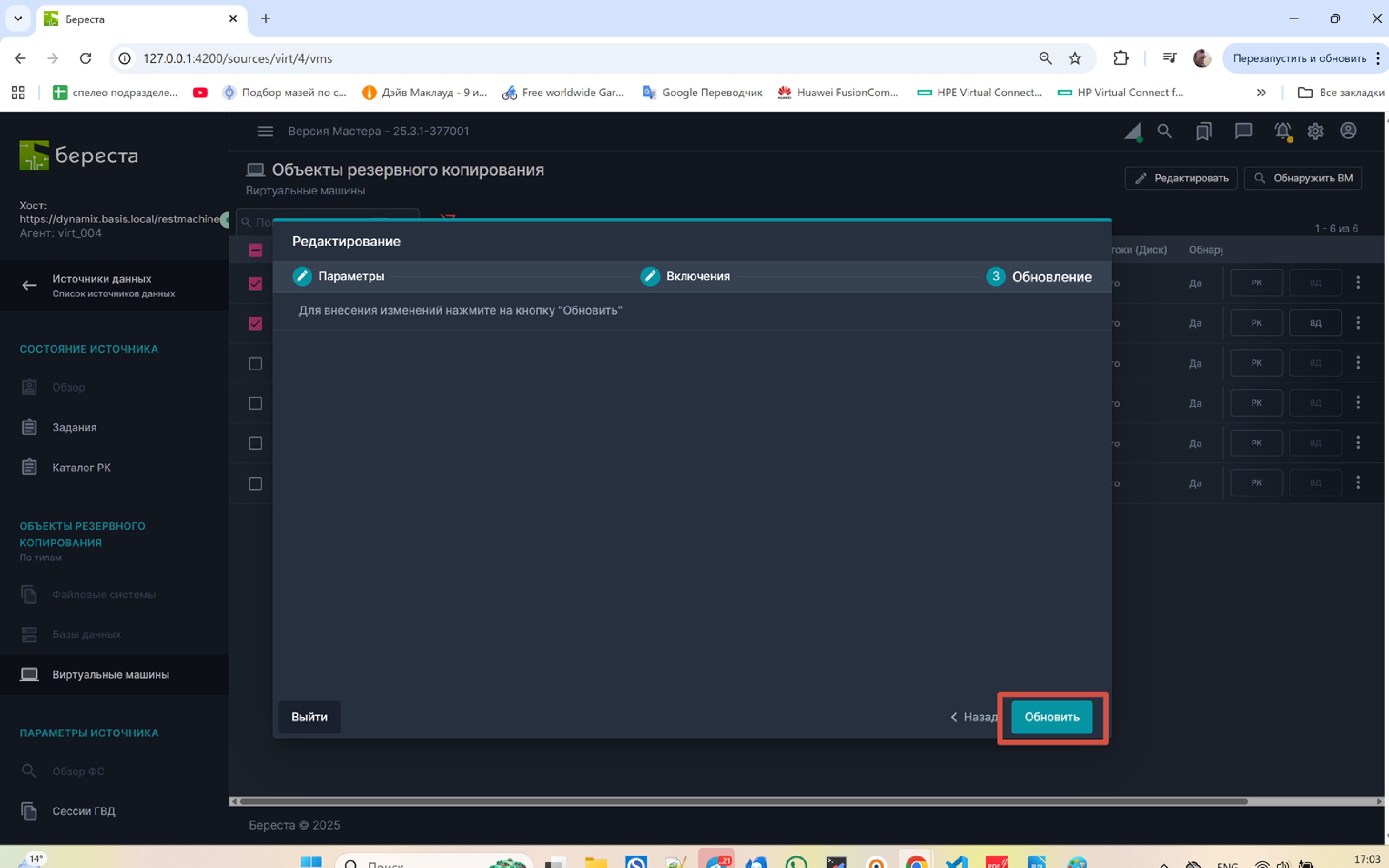
Task: Toggle the select-all header checkbox
Action: tap(255, 250)
